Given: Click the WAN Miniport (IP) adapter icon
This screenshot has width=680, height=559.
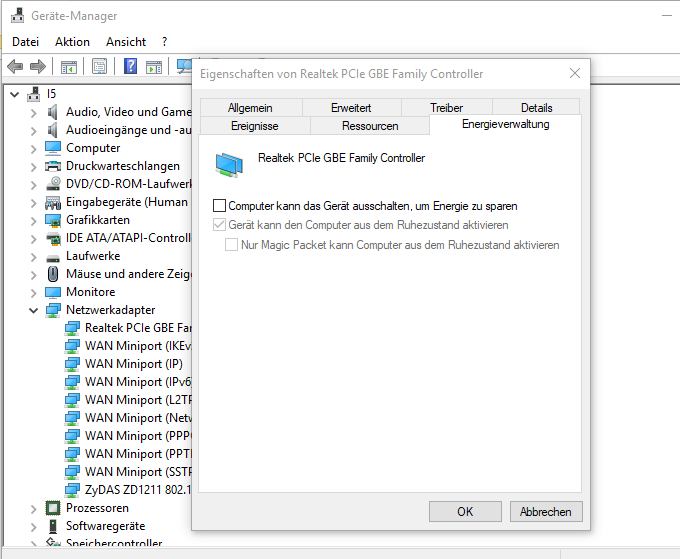Looking at the screenshot, I should point(72,364).
